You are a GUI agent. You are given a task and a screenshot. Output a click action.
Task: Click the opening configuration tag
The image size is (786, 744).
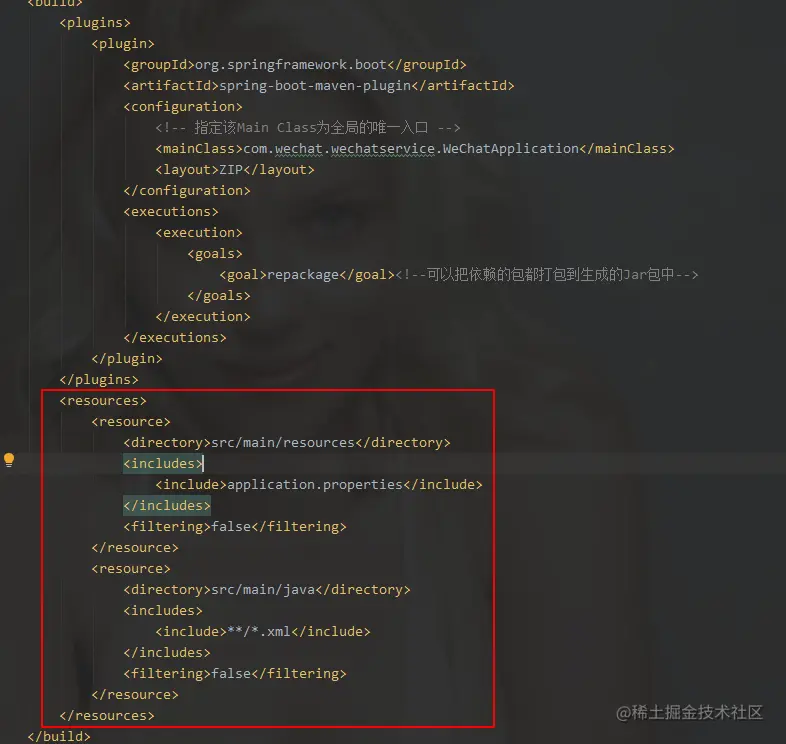(x=183, y=107)
